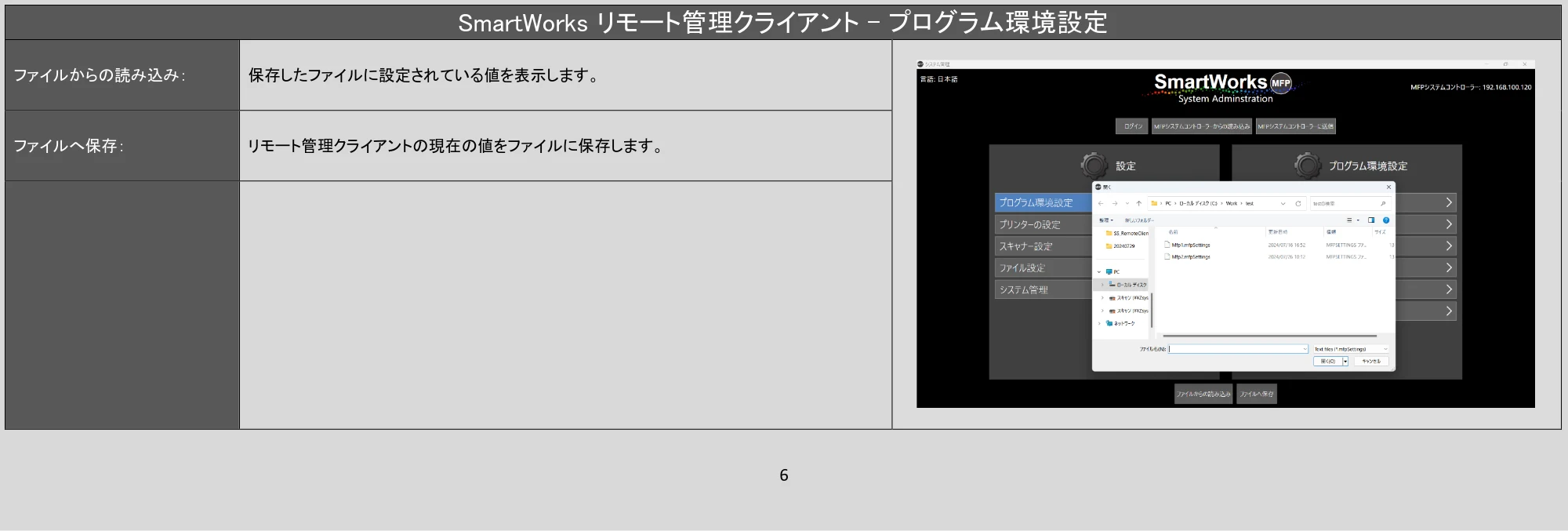
Task: Open the file name history dropdown
Action: [x=1305, y=349]
